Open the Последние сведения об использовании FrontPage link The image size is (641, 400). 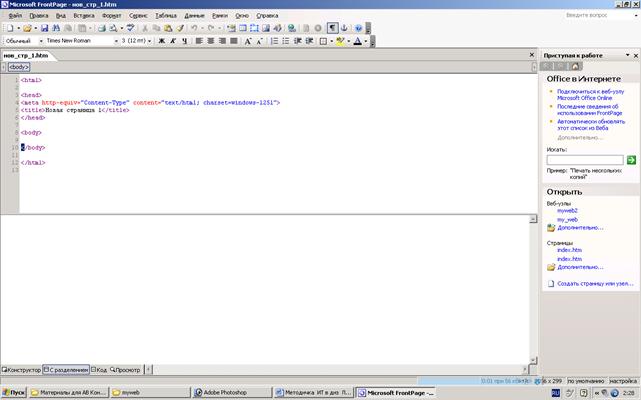point(589,110)
